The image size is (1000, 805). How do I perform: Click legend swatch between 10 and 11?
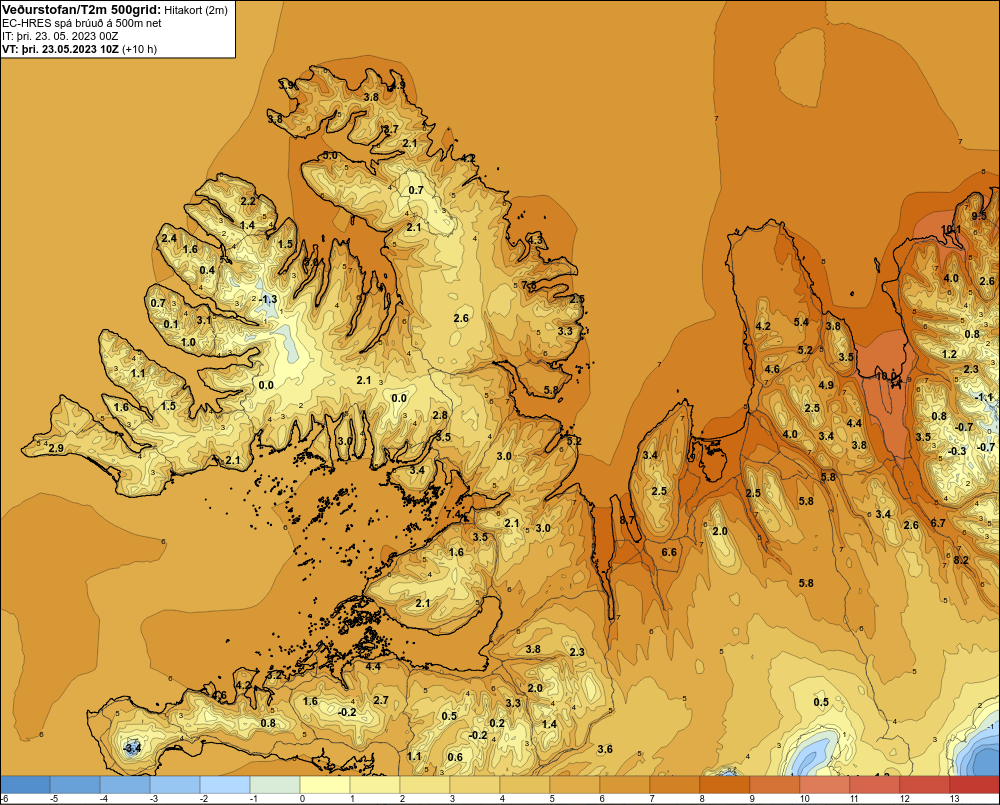[x=825, y=784]
